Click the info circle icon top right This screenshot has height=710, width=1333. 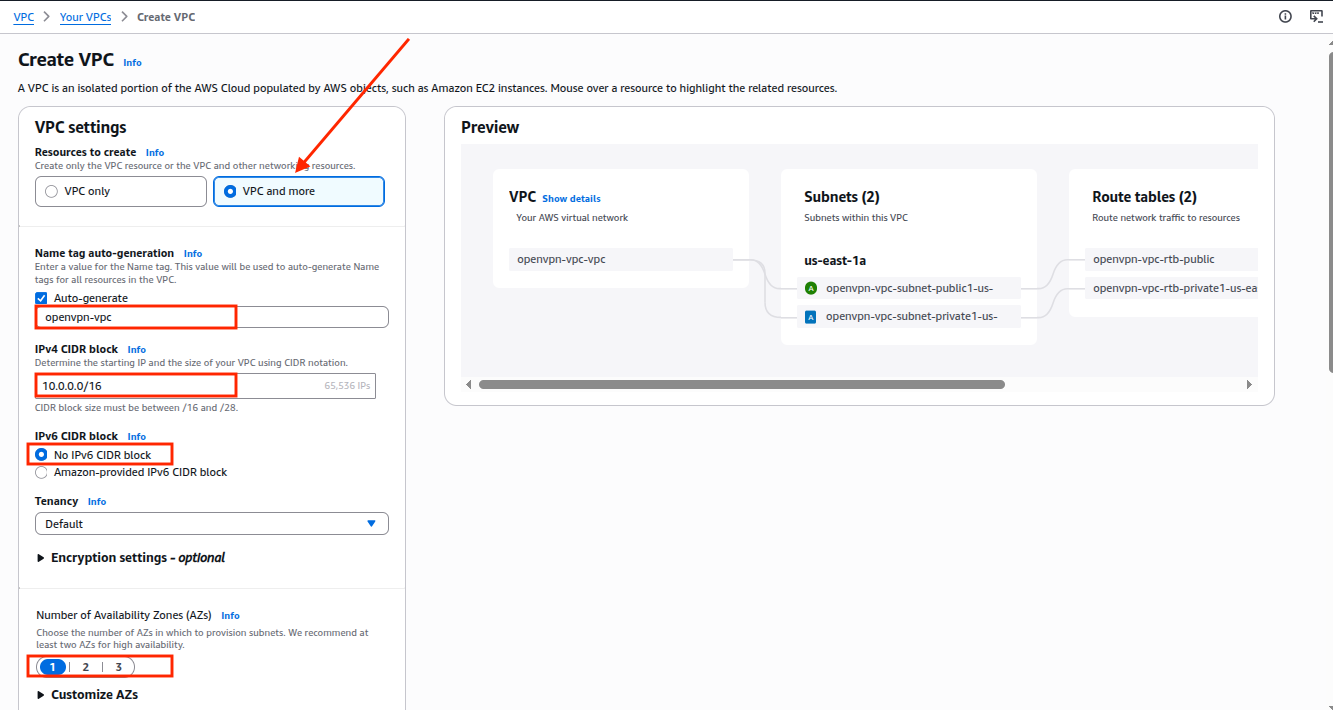(1286, 16)
